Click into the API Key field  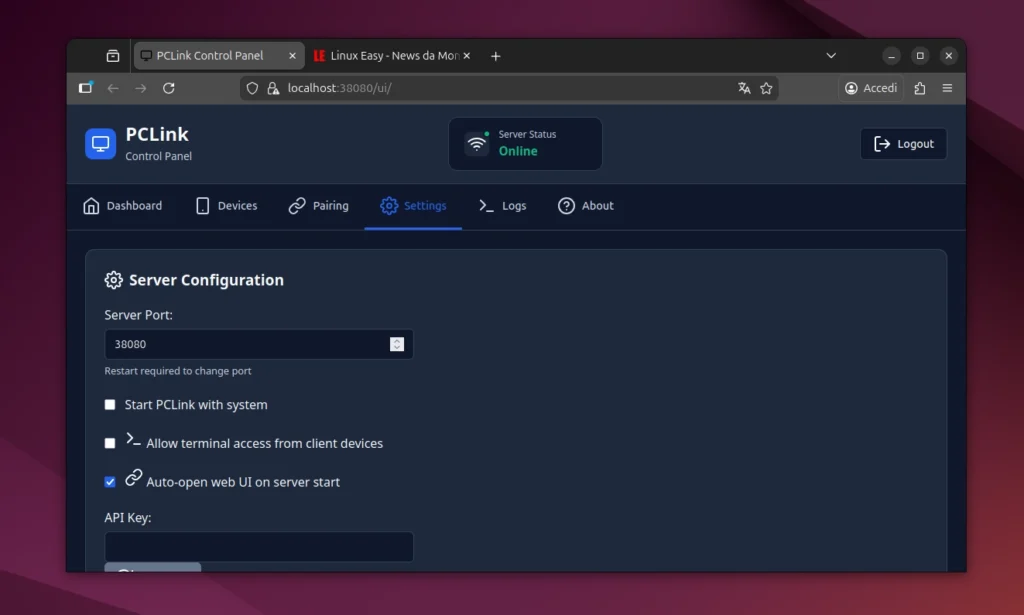coord(258,547)
